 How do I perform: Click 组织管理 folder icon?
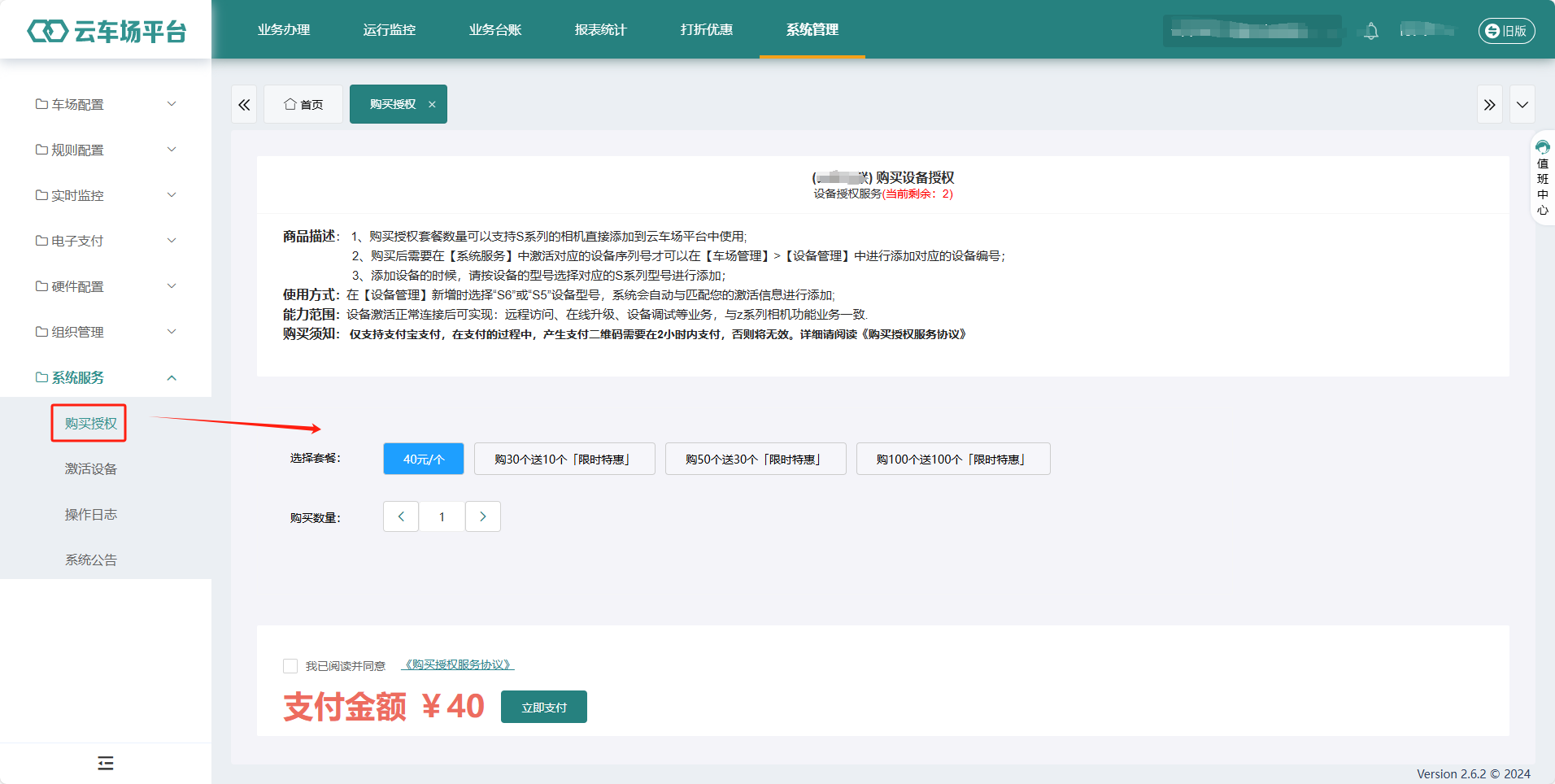point(41,332)
